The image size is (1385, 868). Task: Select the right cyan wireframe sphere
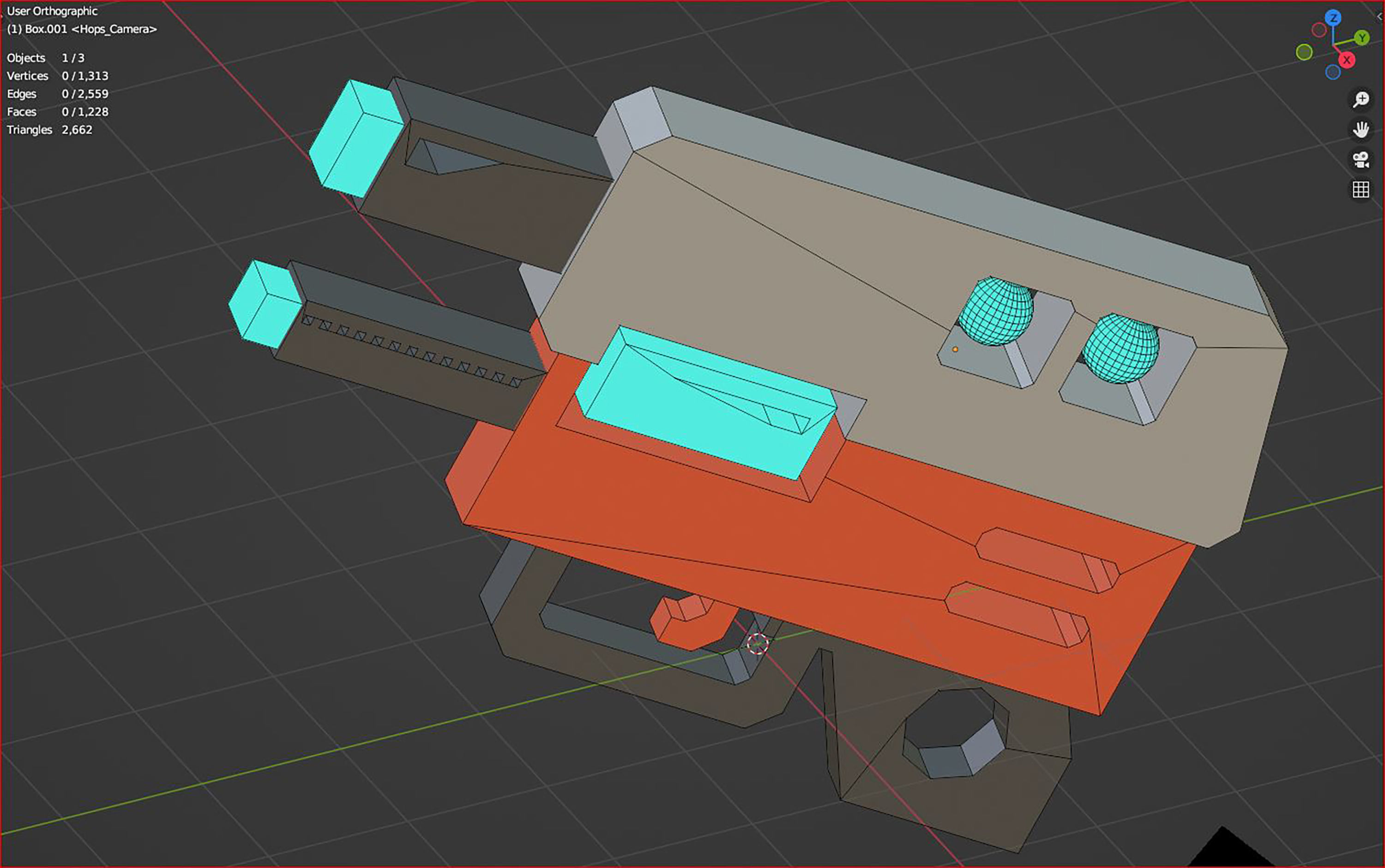coord(1120,349)
